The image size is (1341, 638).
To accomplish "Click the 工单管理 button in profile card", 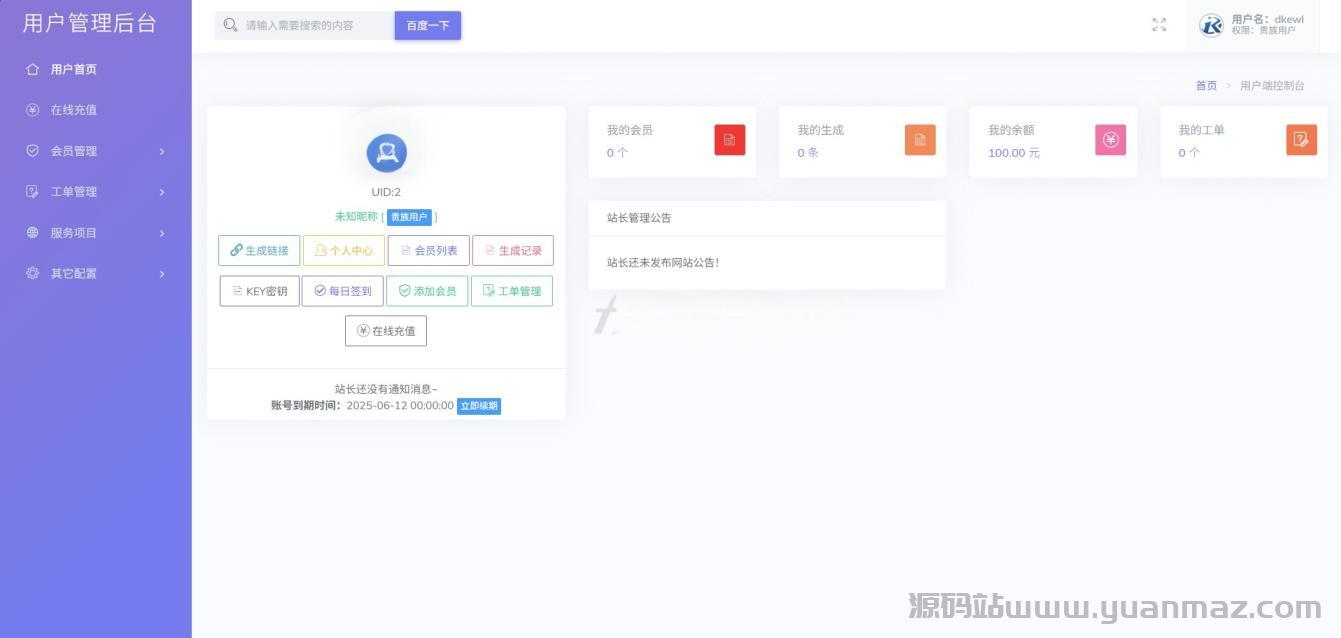I will [x=512, y=291].
